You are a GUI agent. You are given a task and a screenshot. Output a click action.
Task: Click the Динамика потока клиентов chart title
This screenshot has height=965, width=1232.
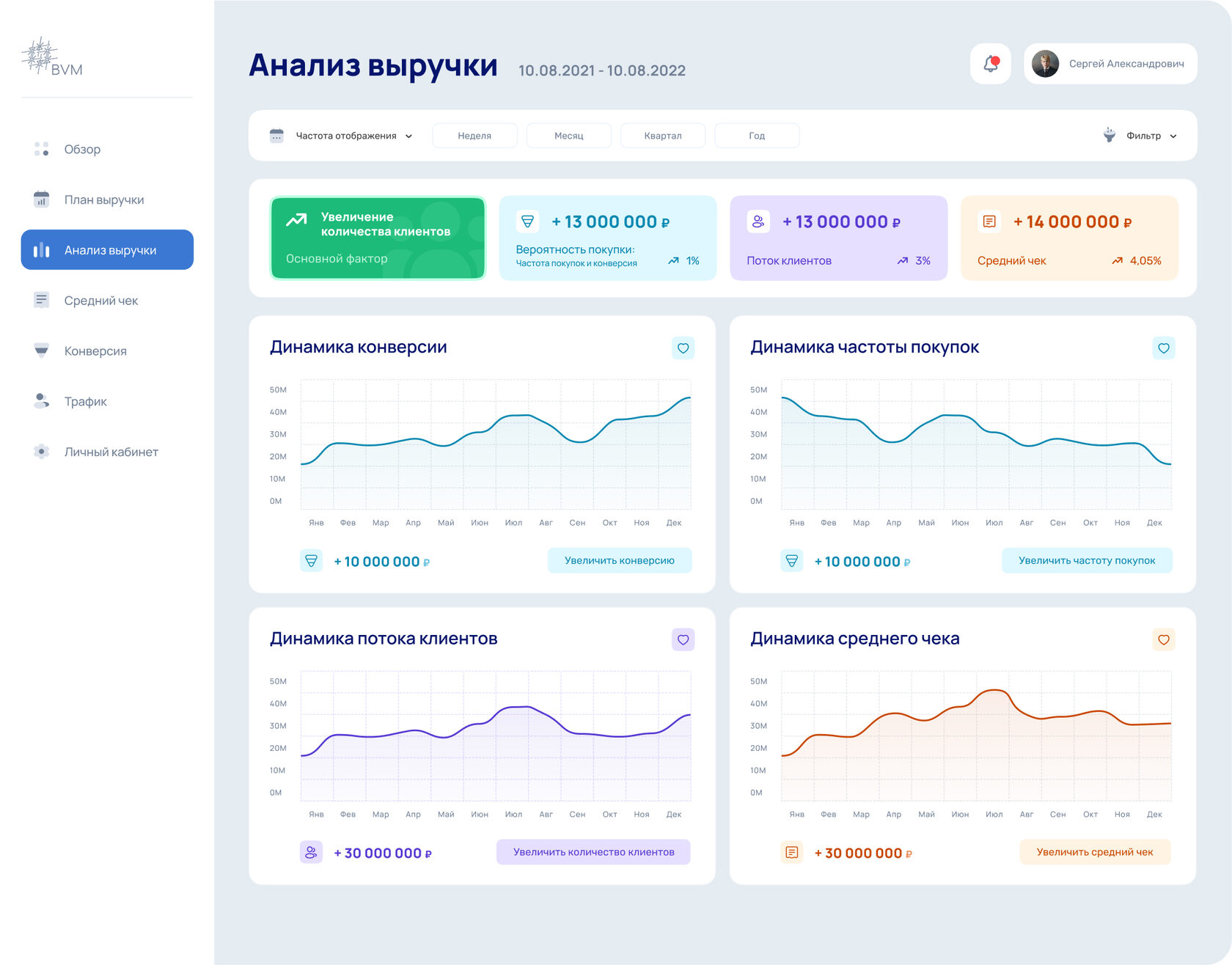pyautogui.click(x=384, y=639)
